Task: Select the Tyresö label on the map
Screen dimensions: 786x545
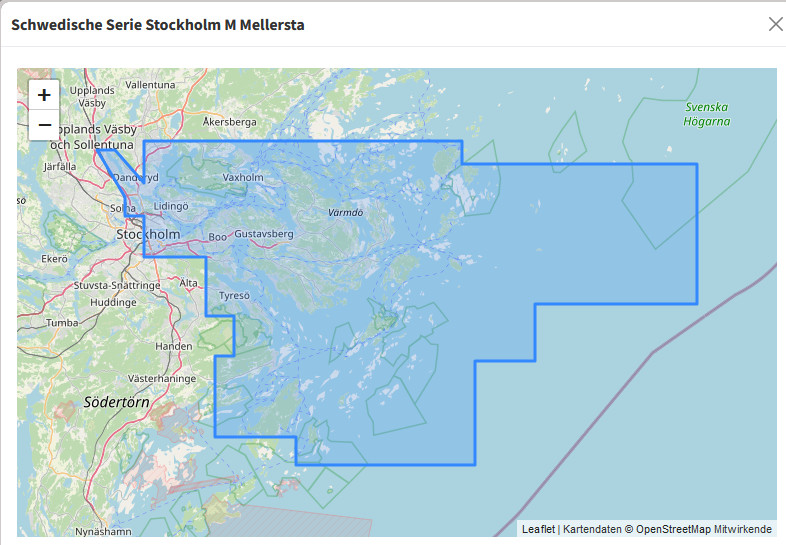Action: (x=233, y=296)
